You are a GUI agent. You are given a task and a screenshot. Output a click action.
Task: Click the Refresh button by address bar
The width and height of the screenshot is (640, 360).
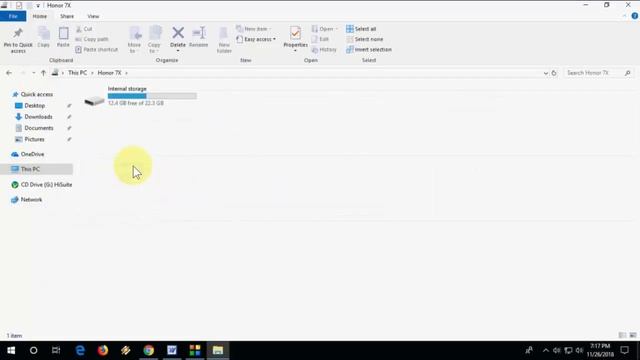[x=554, y=73]
